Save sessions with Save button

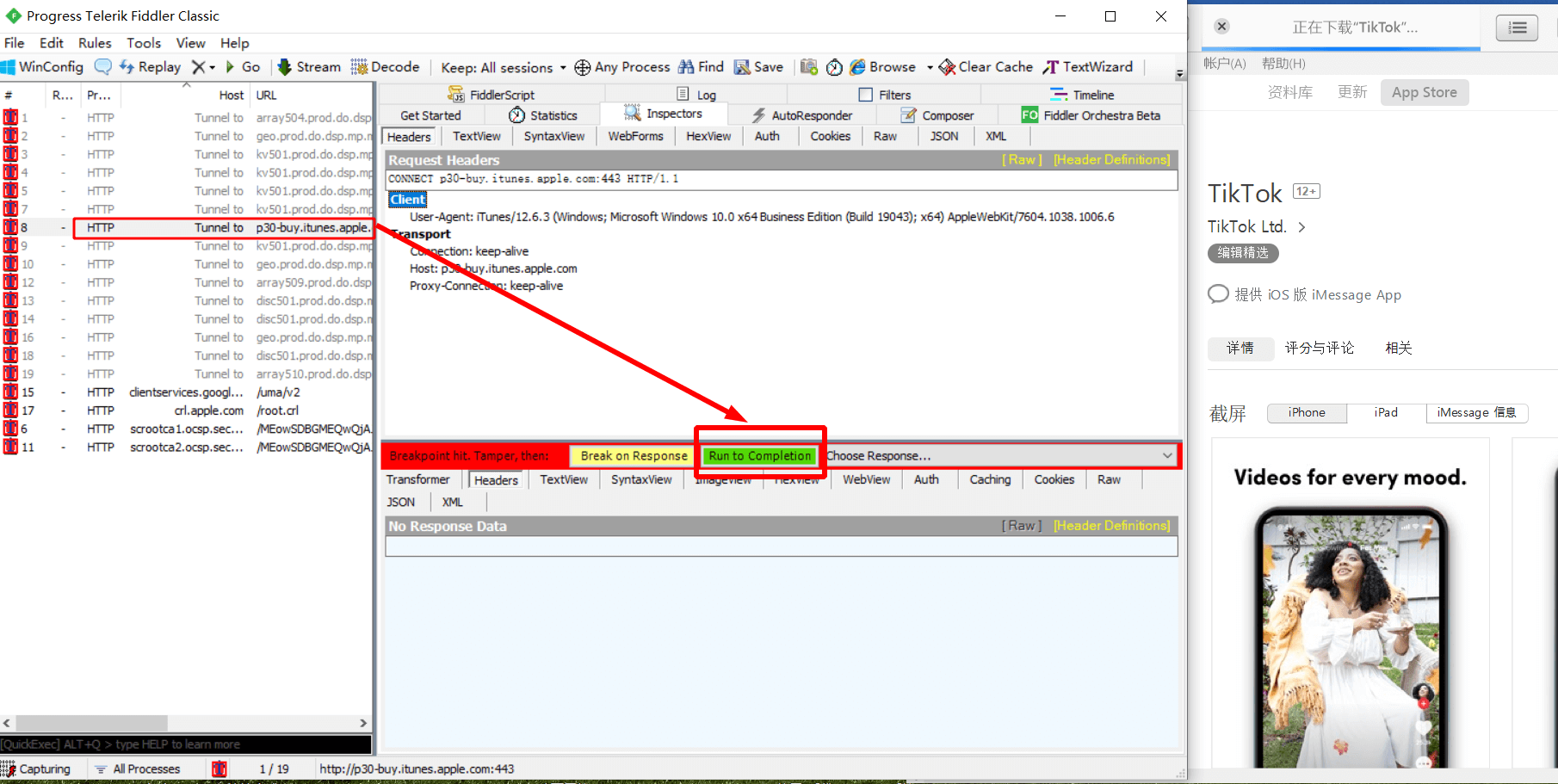758,67
